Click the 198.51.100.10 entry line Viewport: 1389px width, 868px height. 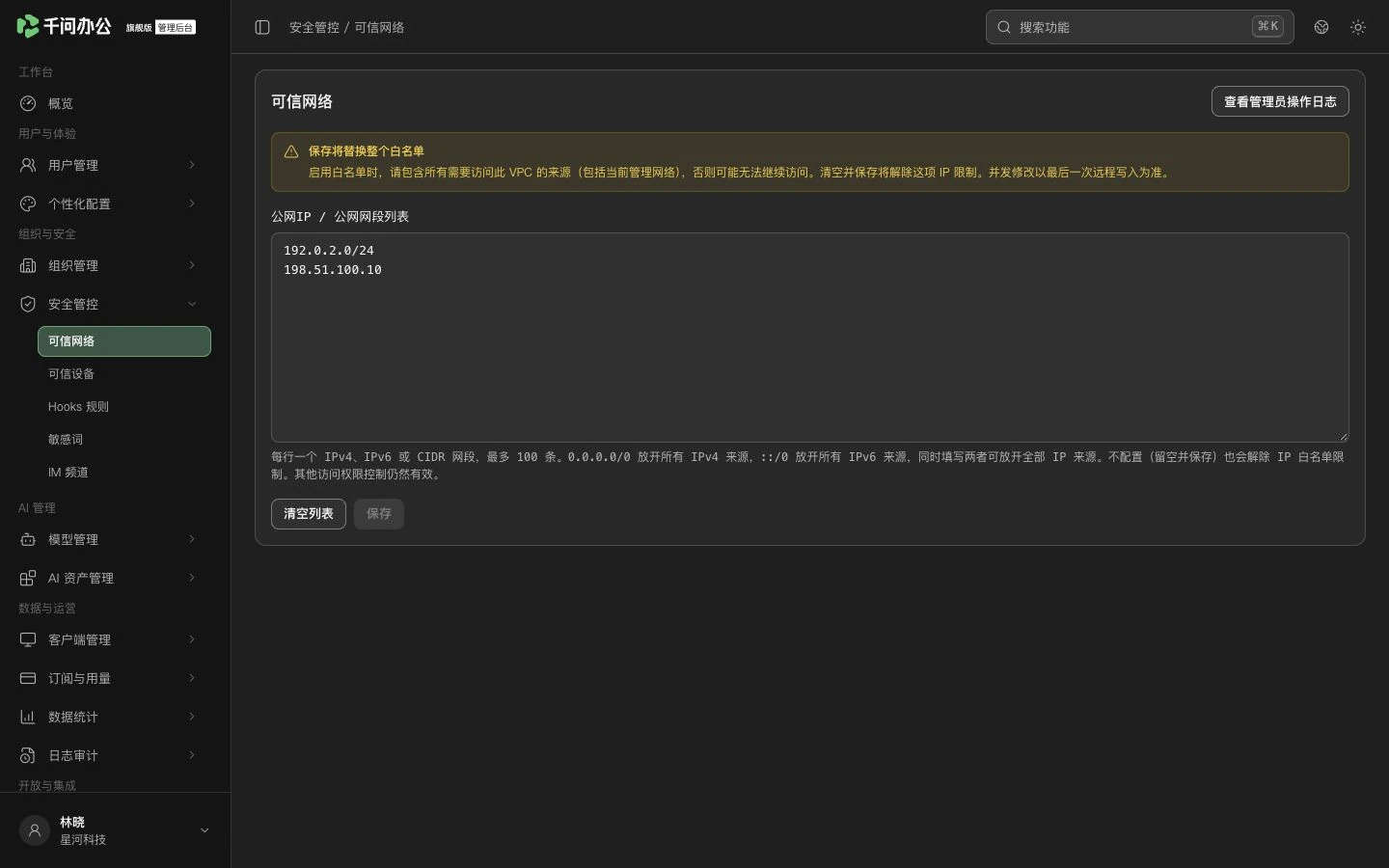[333, 270]
